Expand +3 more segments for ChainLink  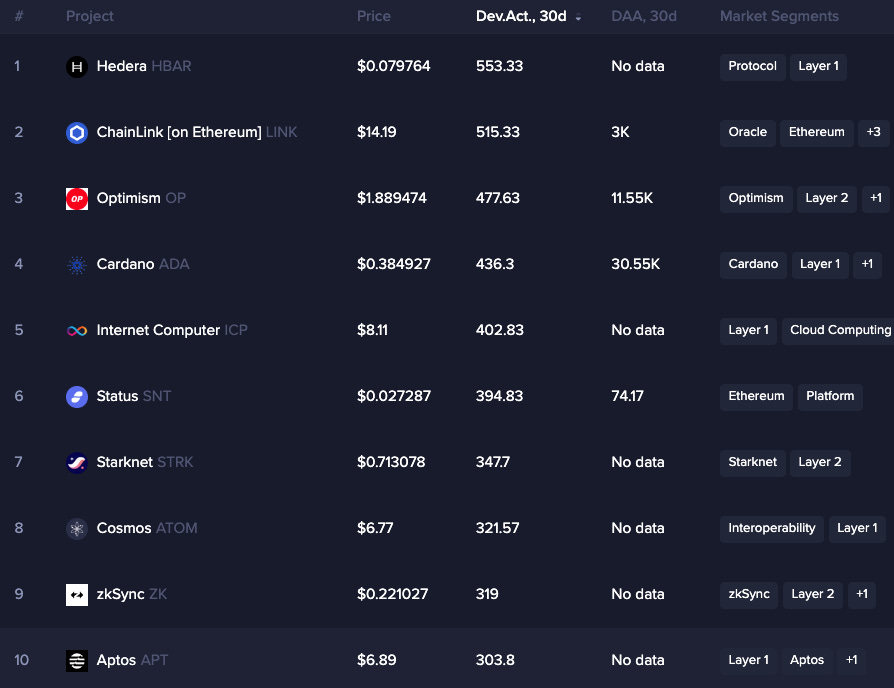(873, 132)
